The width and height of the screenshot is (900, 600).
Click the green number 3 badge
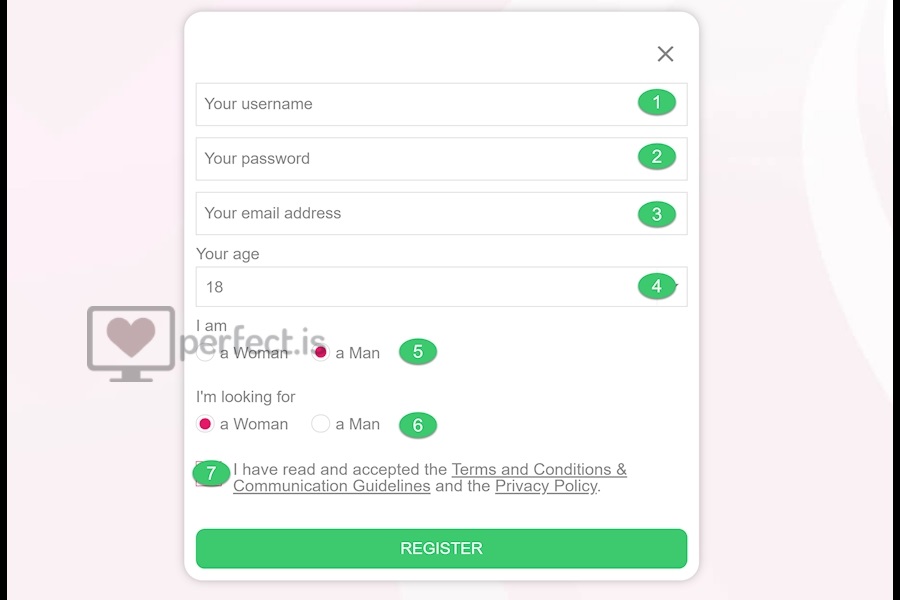657,214
